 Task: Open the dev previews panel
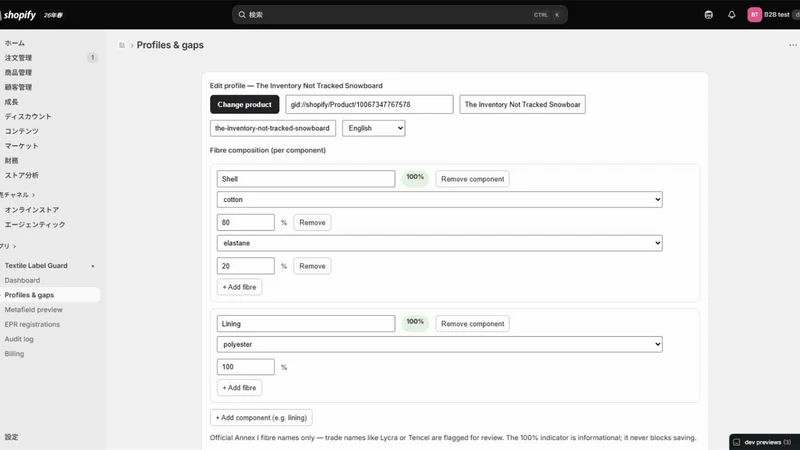[764, 442]
